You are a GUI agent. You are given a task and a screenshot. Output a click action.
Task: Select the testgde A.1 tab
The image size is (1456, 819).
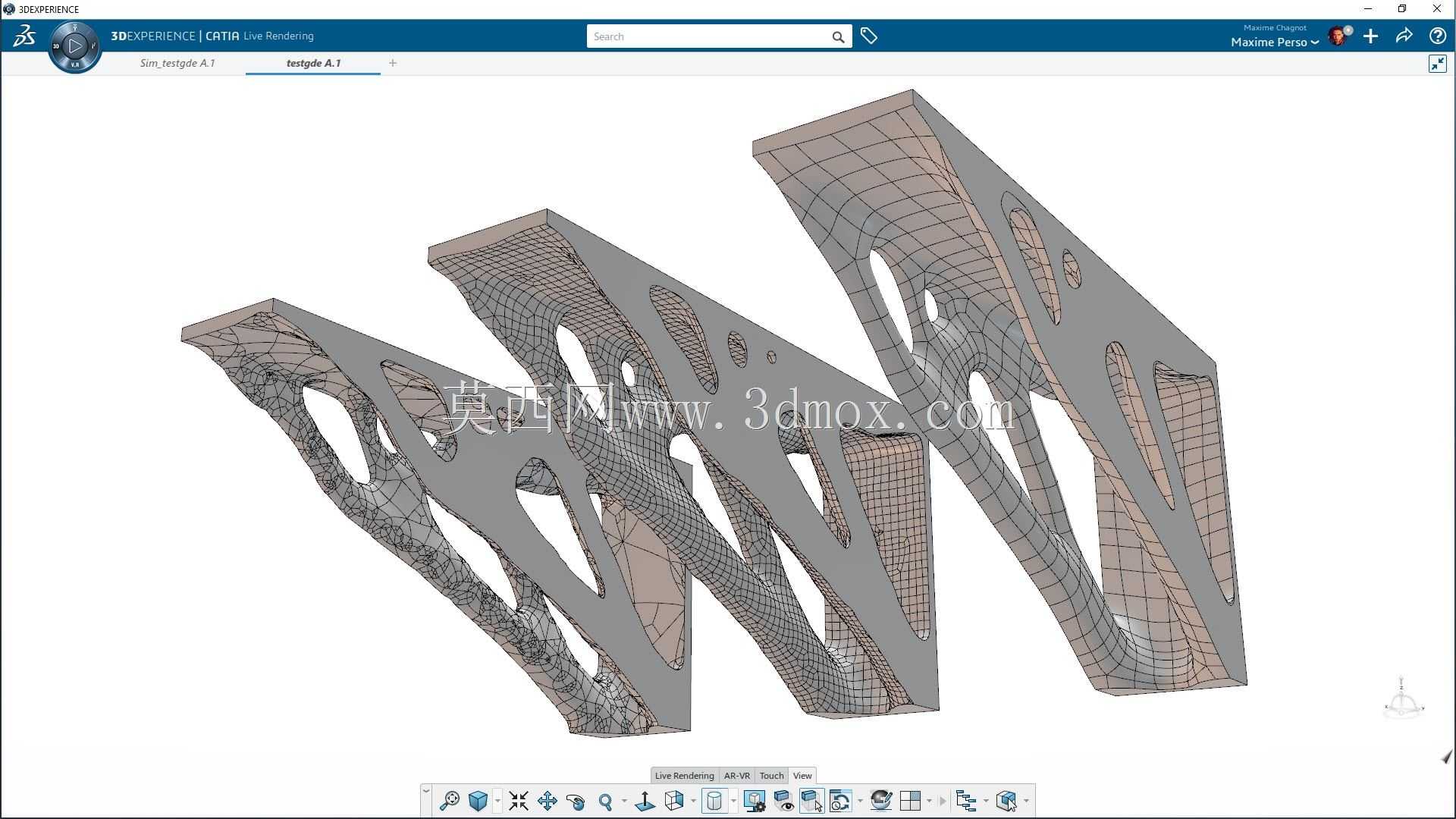[x=313, y=63]
